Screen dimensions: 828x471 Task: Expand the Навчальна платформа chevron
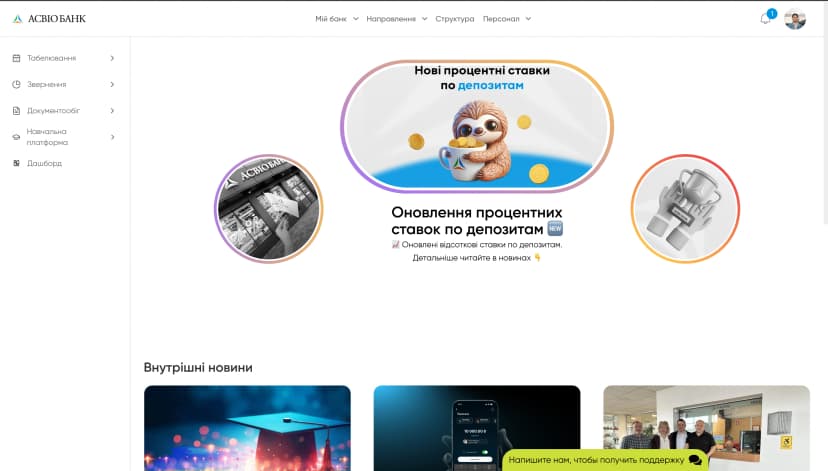112,137
